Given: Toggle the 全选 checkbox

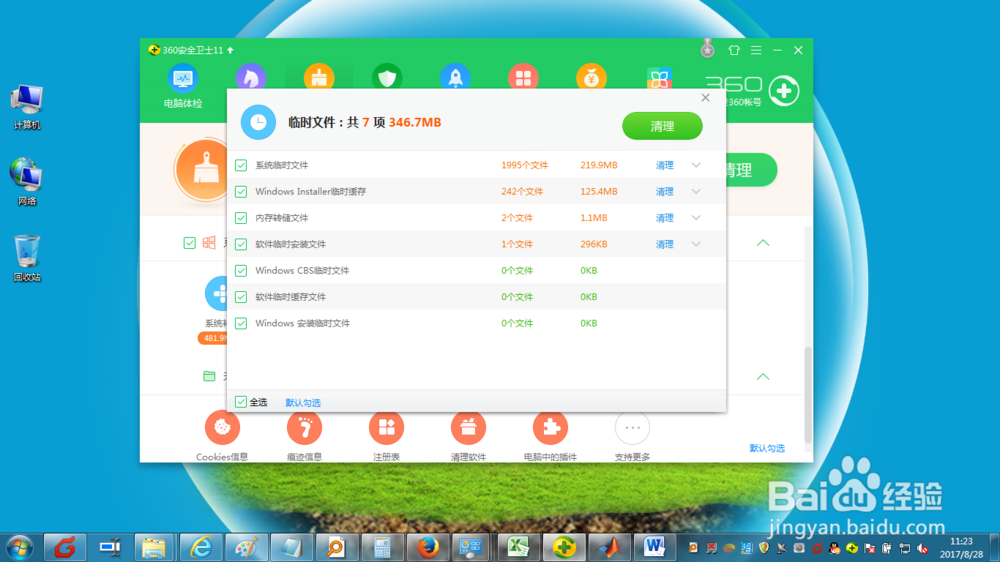Looking at the screenshot, I should [240, 402].
